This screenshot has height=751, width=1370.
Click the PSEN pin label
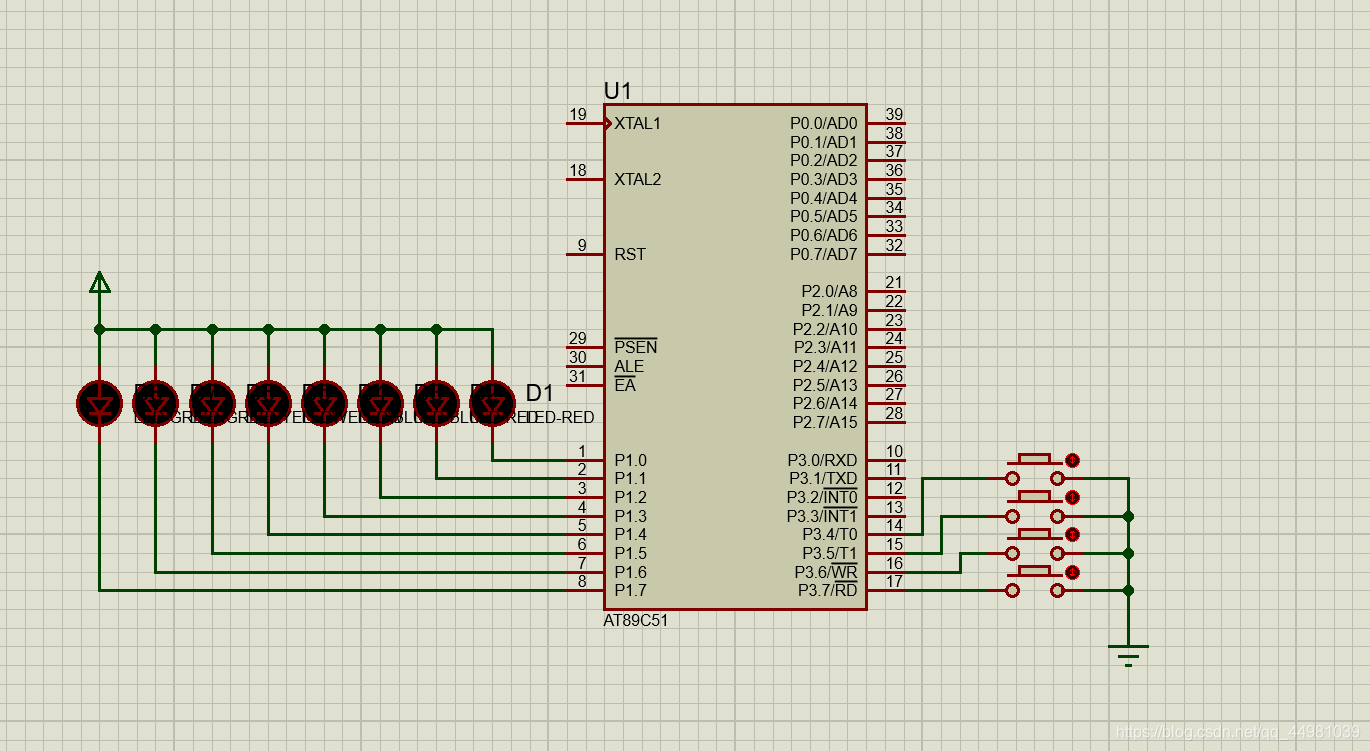tap(636, 347)
